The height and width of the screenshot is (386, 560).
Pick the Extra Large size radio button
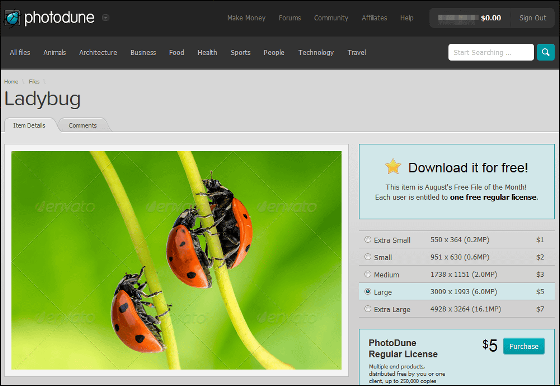tap(368, 309)
